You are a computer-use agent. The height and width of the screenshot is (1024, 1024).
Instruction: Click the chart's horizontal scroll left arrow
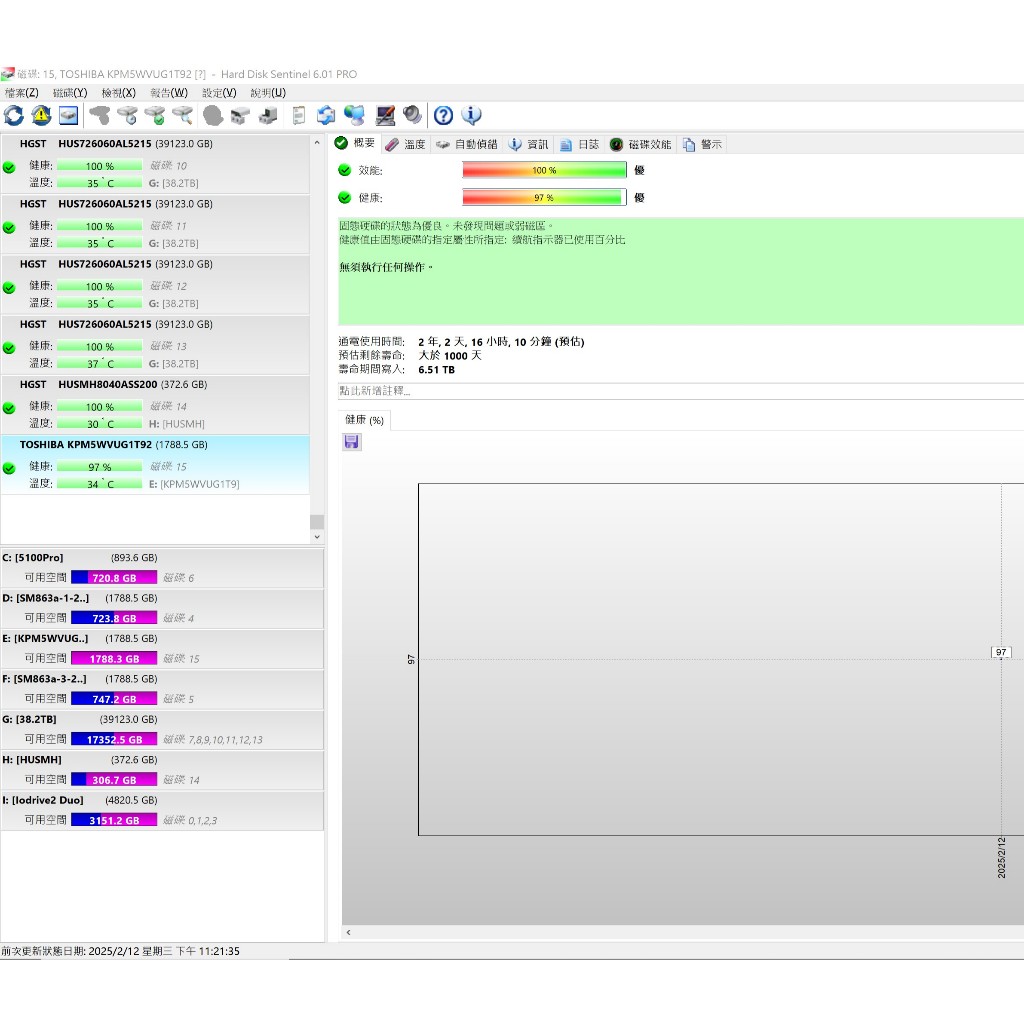(x=348, y=933)
